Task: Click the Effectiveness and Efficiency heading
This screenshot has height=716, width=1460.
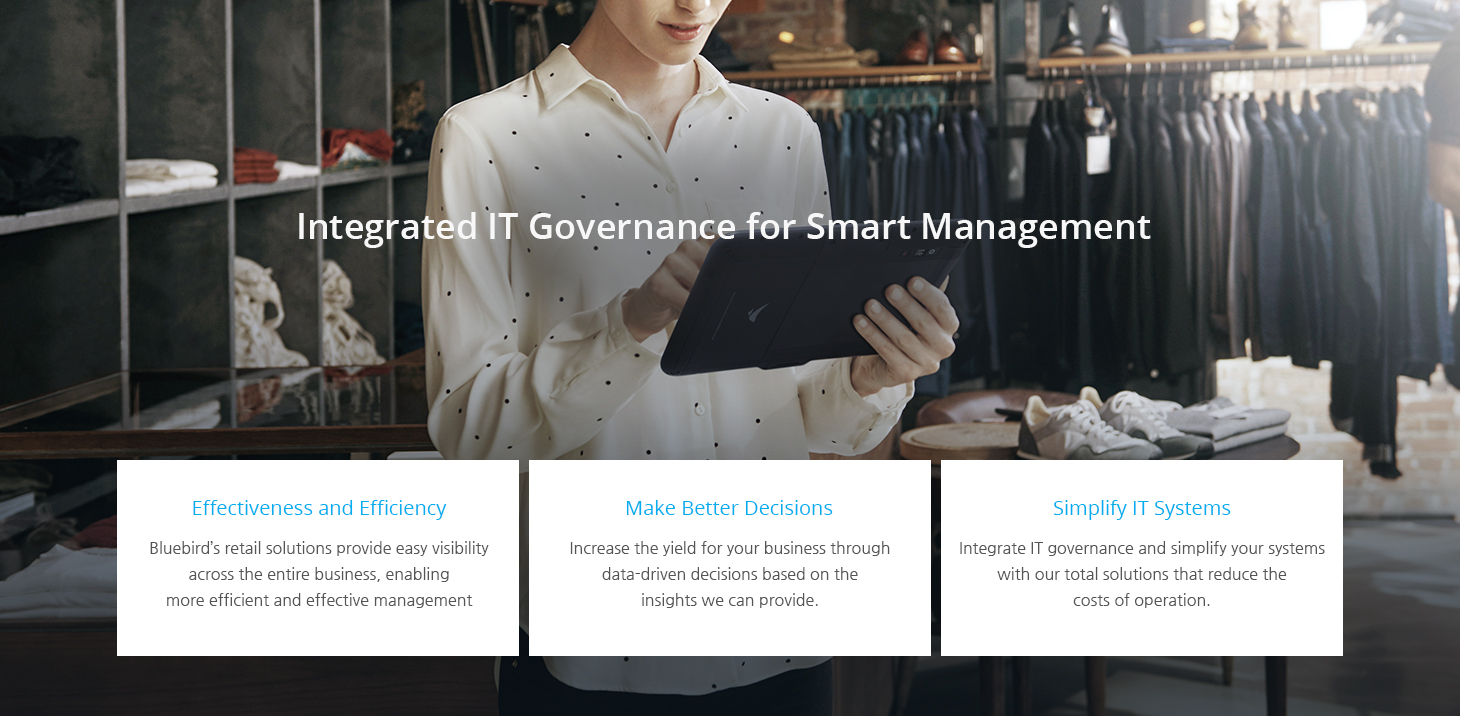Action: pyautogui.click(x=319, y=508)
